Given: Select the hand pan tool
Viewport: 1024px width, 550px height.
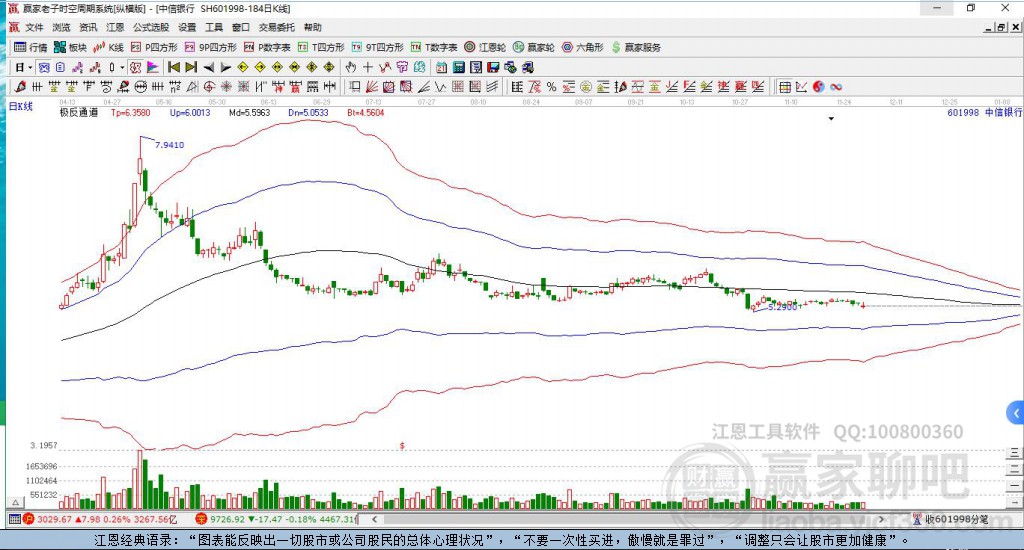Looking at the screenshot, I should 350,67.
